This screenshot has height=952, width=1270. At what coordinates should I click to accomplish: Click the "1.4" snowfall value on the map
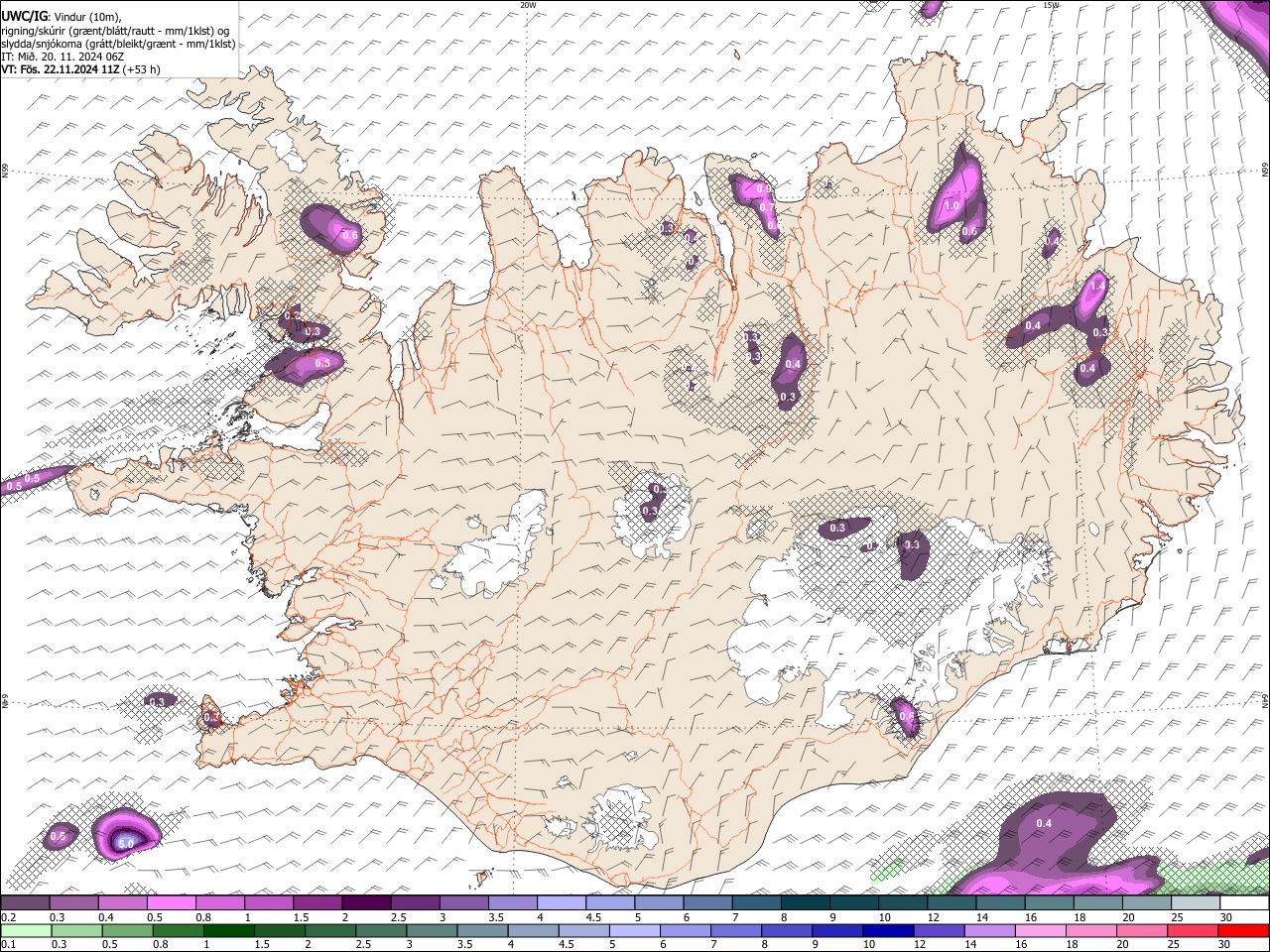pos(1097,286)
